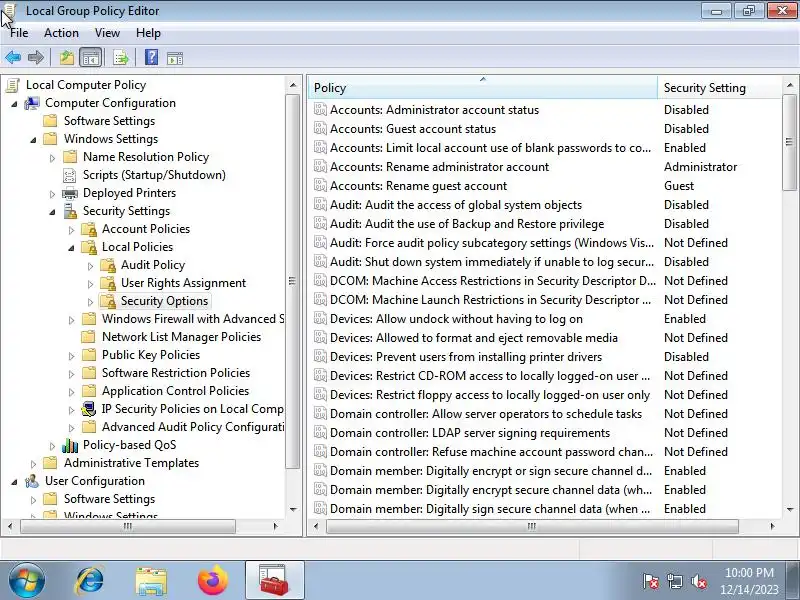Expand the Account Policies node
Screen dimensions: 800x600
[x=71, y=230]
